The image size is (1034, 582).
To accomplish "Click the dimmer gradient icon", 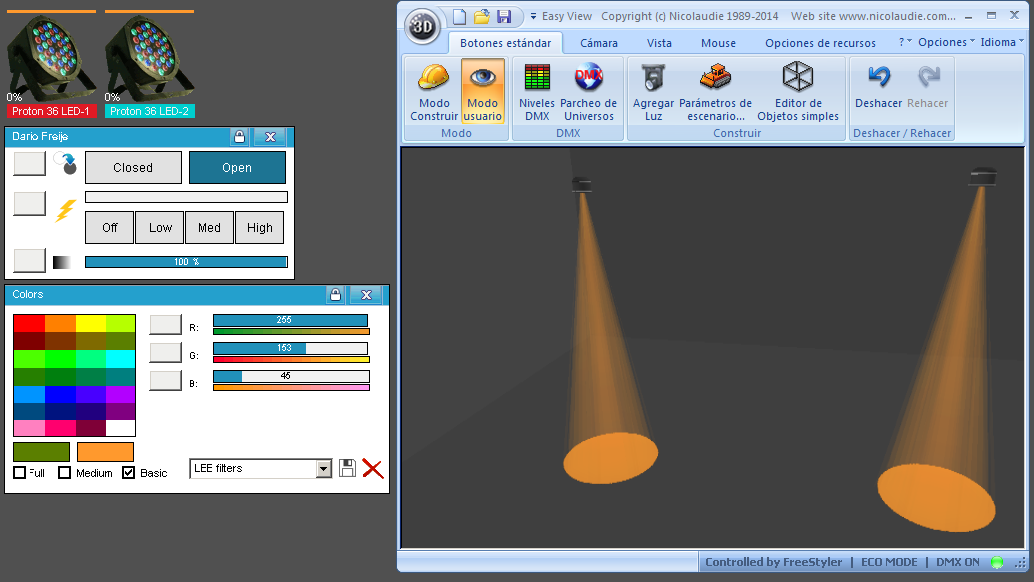I will pos(62,262).
